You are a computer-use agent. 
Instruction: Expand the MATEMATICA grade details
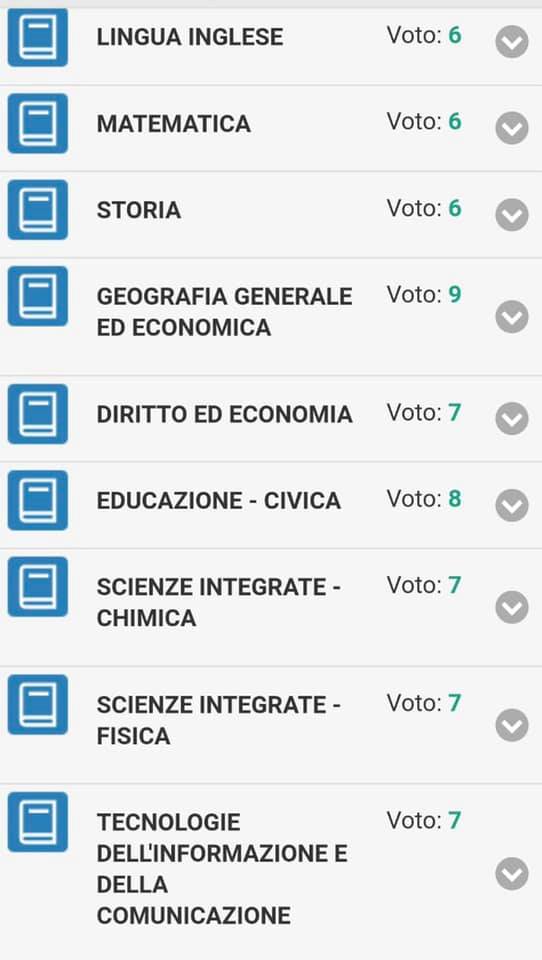511,128
